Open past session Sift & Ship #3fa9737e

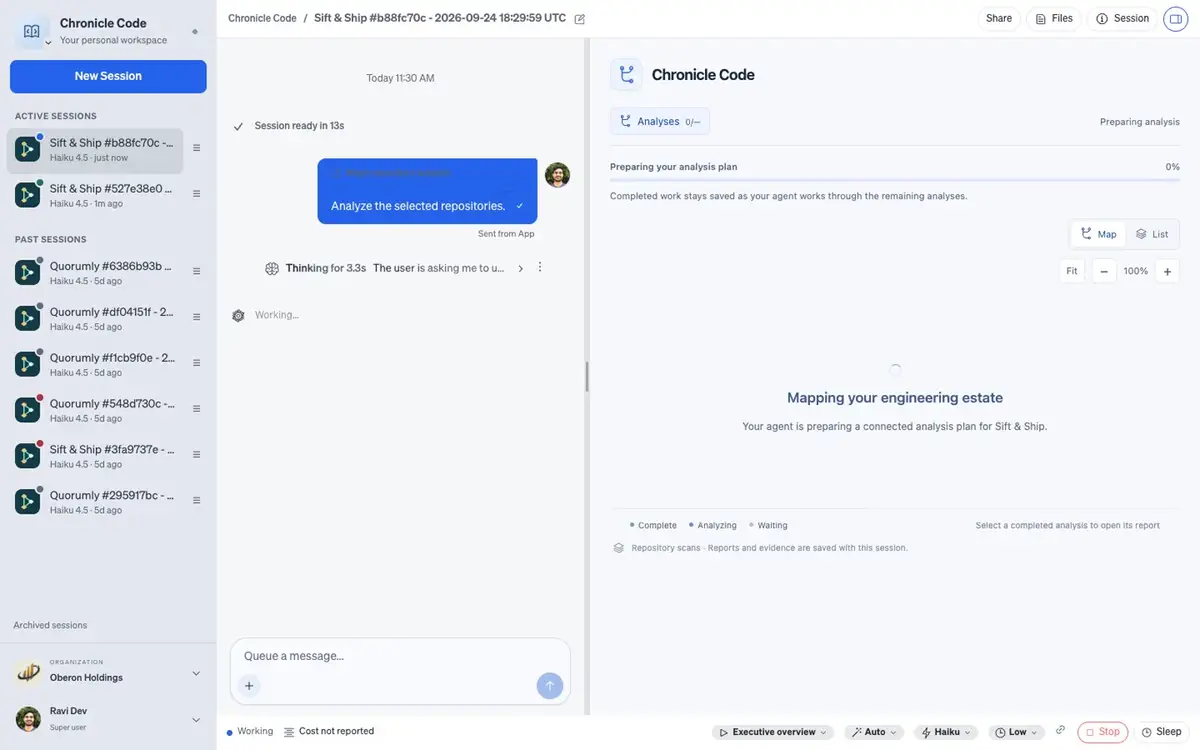(x=95, y=456)
